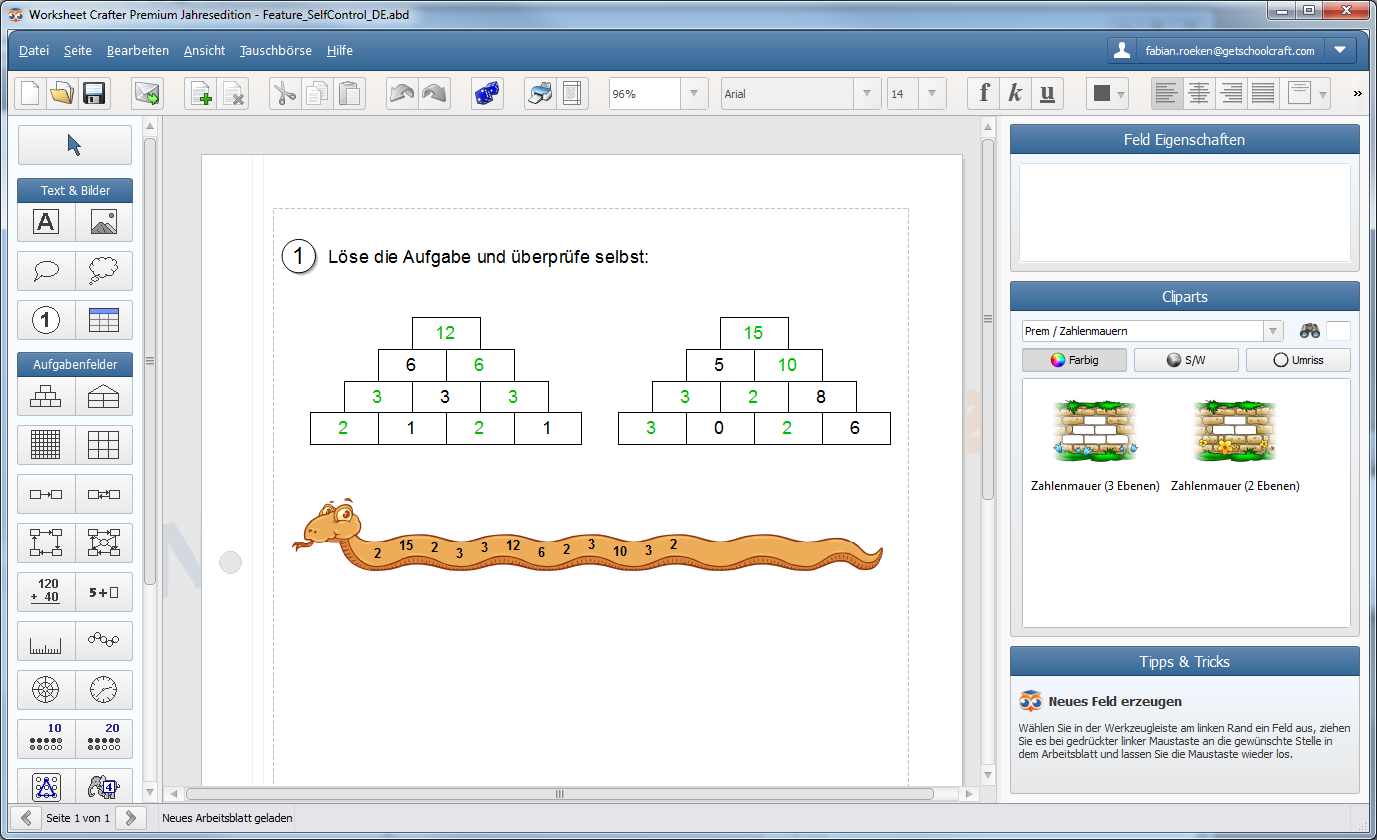The height and width of the screenshot is (840, 1377).
Task: Click the Umriss clipart style button
Action: coord(1298,360)
